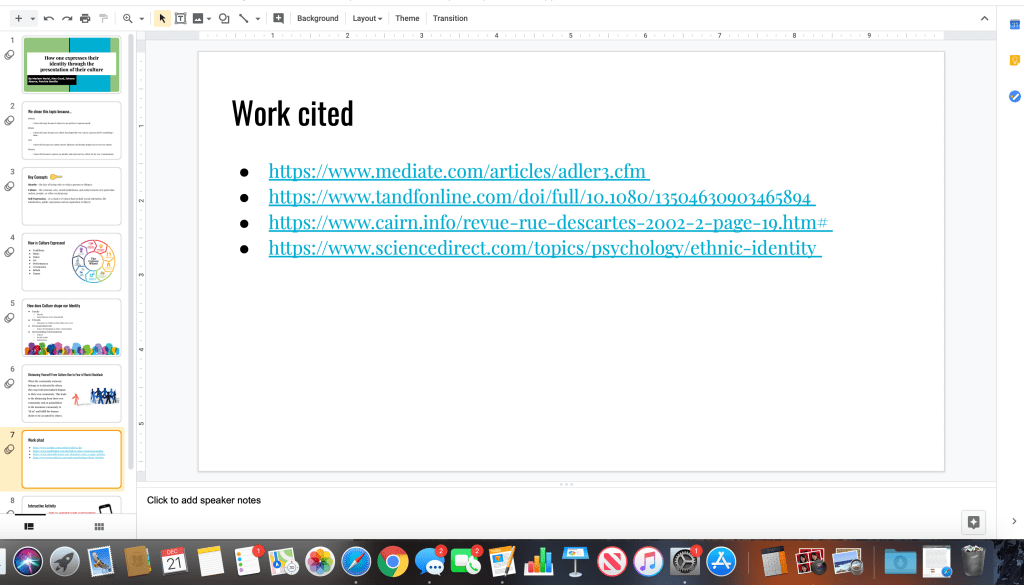Click the add comment icon

pyautogui.click(x=278, y=18)
